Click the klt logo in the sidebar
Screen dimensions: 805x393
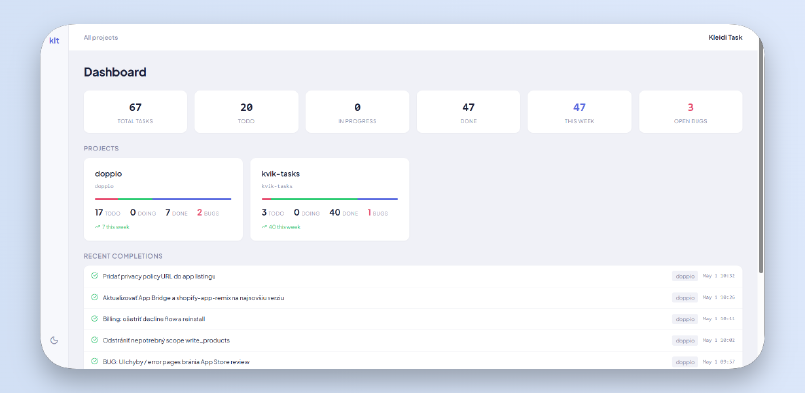tap(54, 41)
